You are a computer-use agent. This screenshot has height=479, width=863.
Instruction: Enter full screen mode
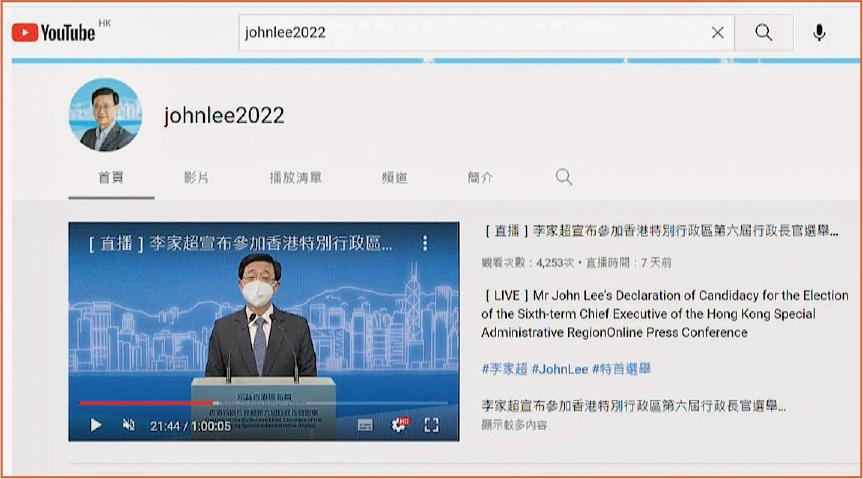[432, 424]
